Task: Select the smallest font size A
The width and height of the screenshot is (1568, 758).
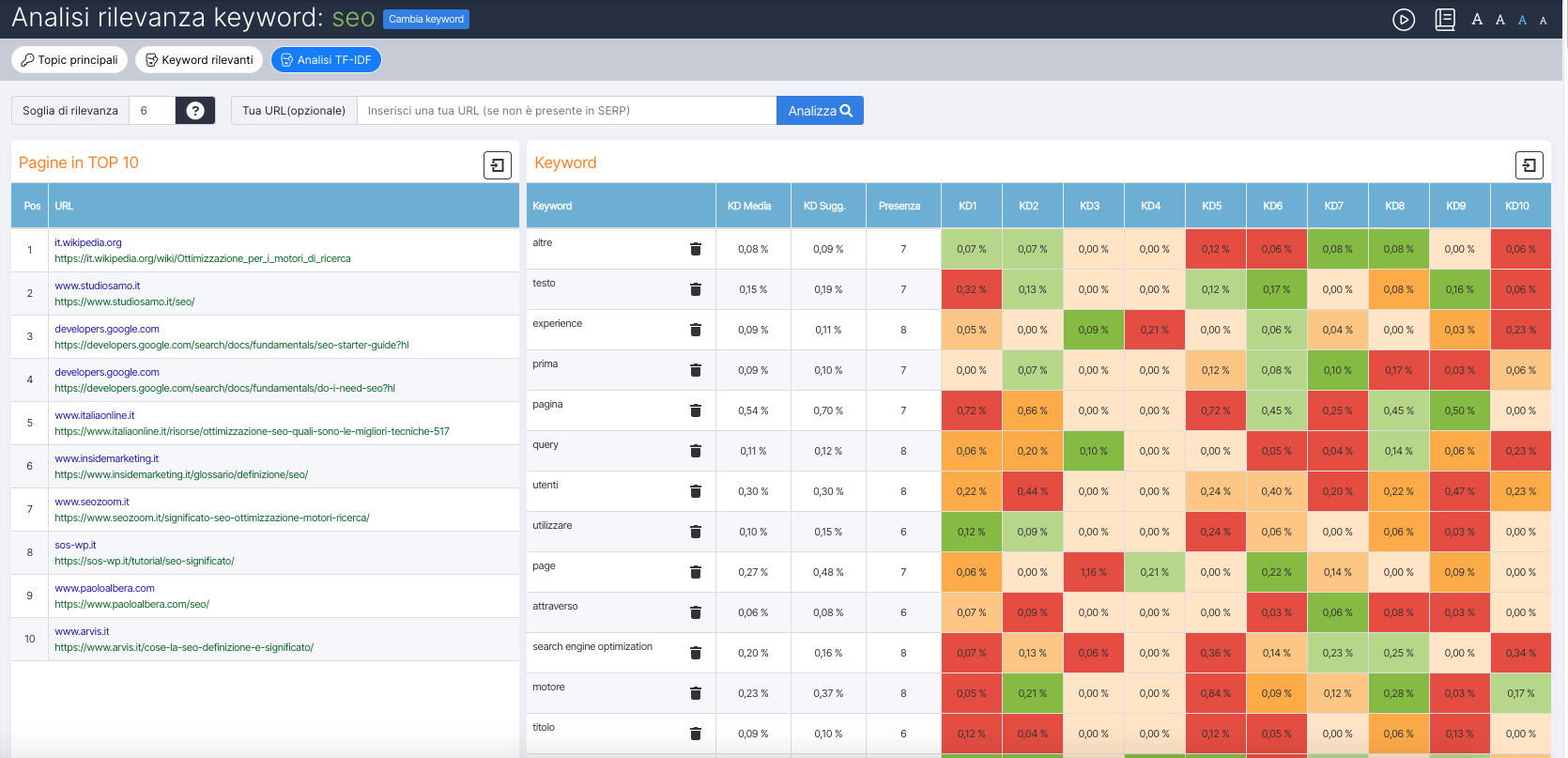Action: pyautogui.click(x=1544, y=21)
